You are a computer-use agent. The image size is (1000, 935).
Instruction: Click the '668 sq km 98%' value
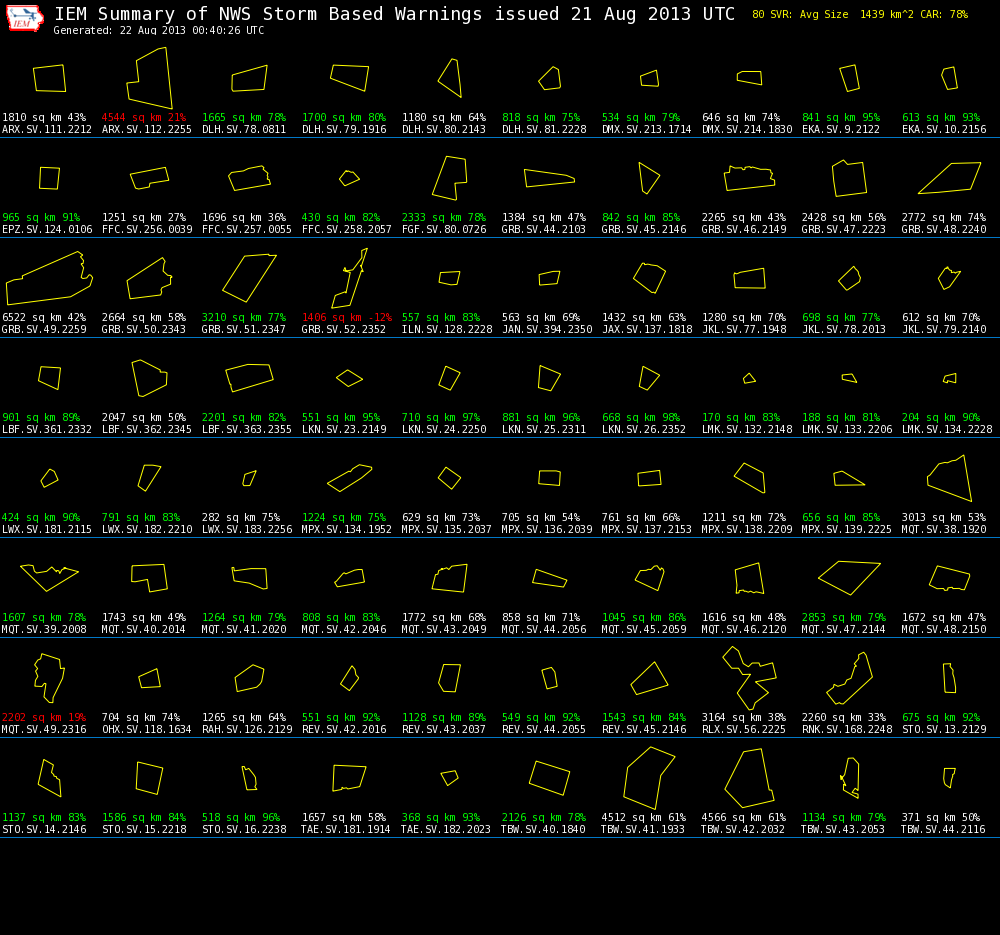[641, 417]
